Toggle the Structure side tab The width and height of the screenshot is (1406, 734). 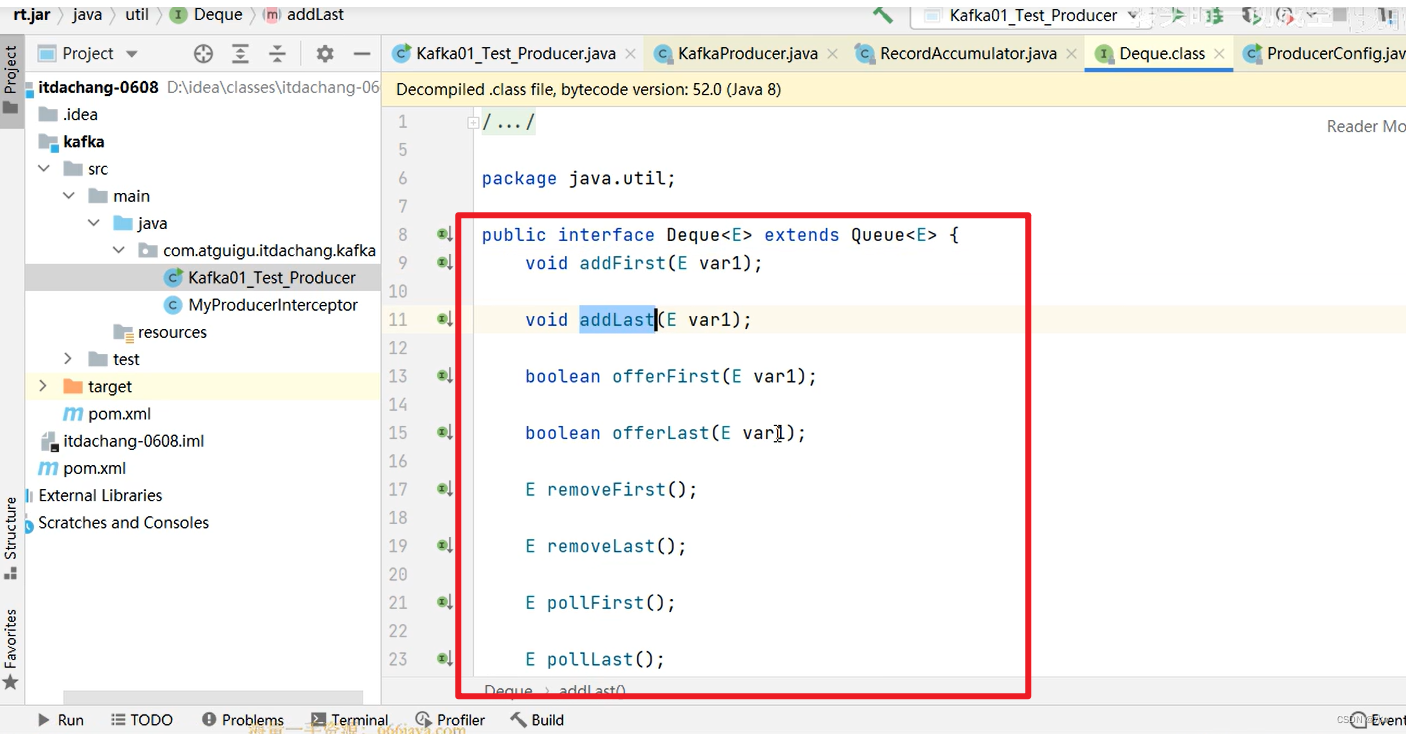point(11,537)
